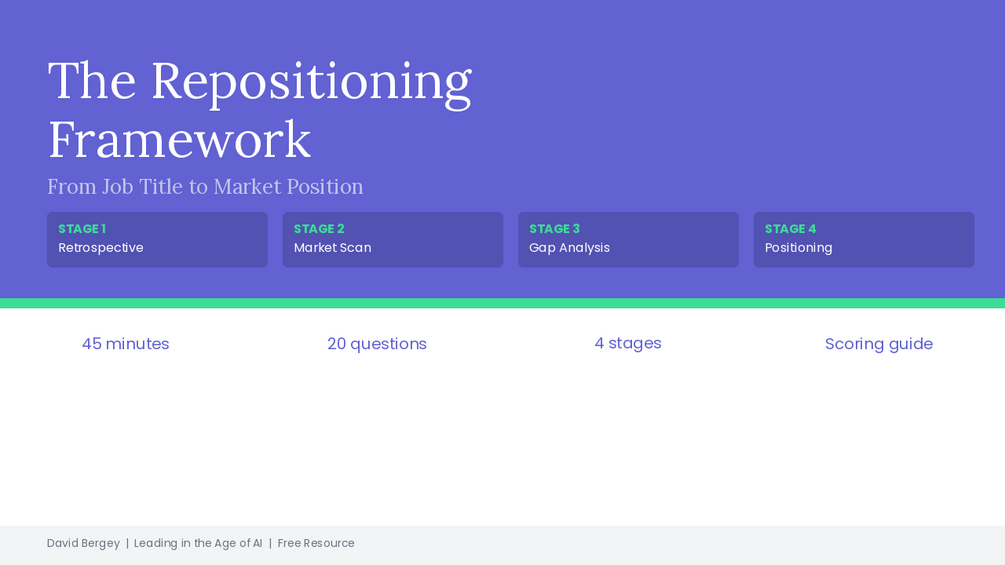Image resolution: width=1005 pixels, height=565 pixels.
Task: Click the green 'STAGE 2' label
Action: 319,229
